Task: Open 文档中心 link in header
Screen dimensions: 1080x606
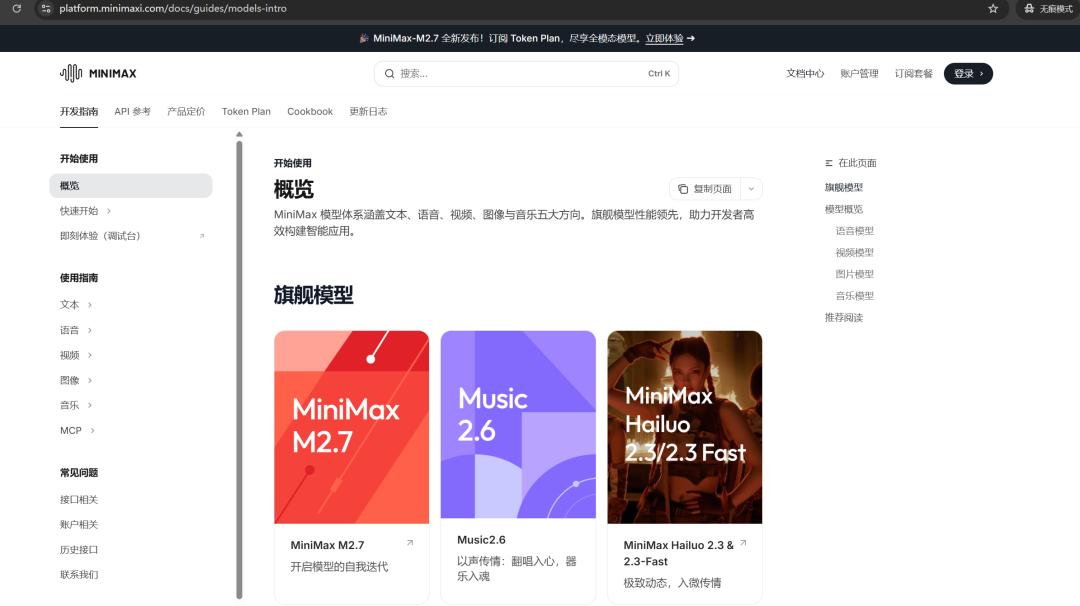Action: (x=804, y=74)
